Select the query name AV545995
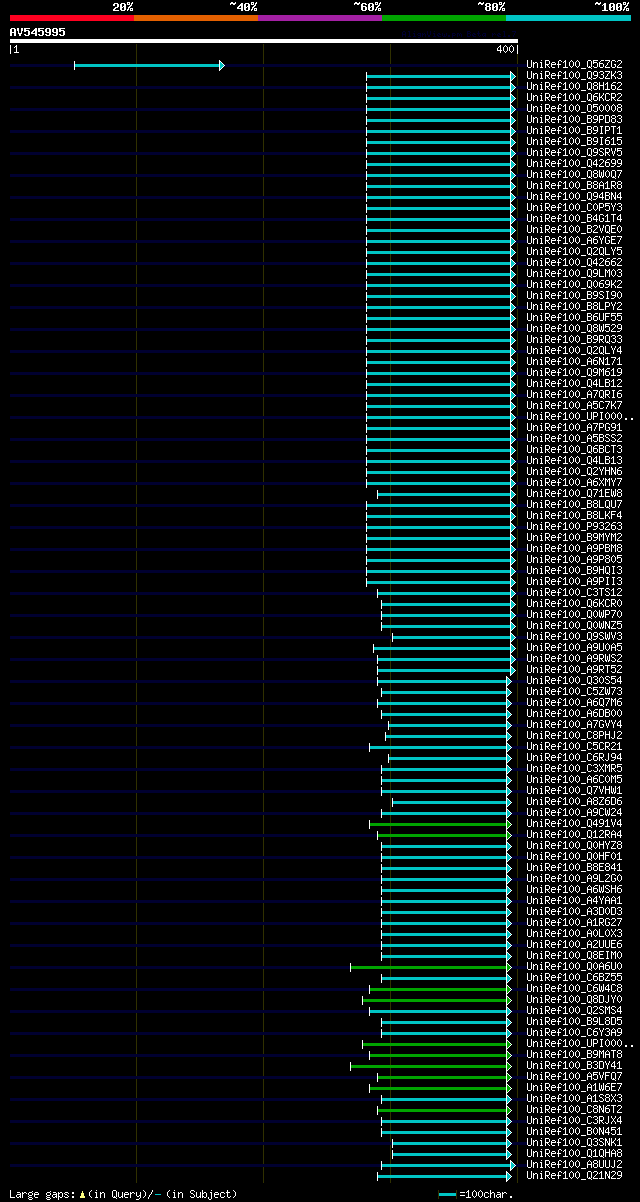Viewport: 640px width, 1202px height. (x=38, y=32)
